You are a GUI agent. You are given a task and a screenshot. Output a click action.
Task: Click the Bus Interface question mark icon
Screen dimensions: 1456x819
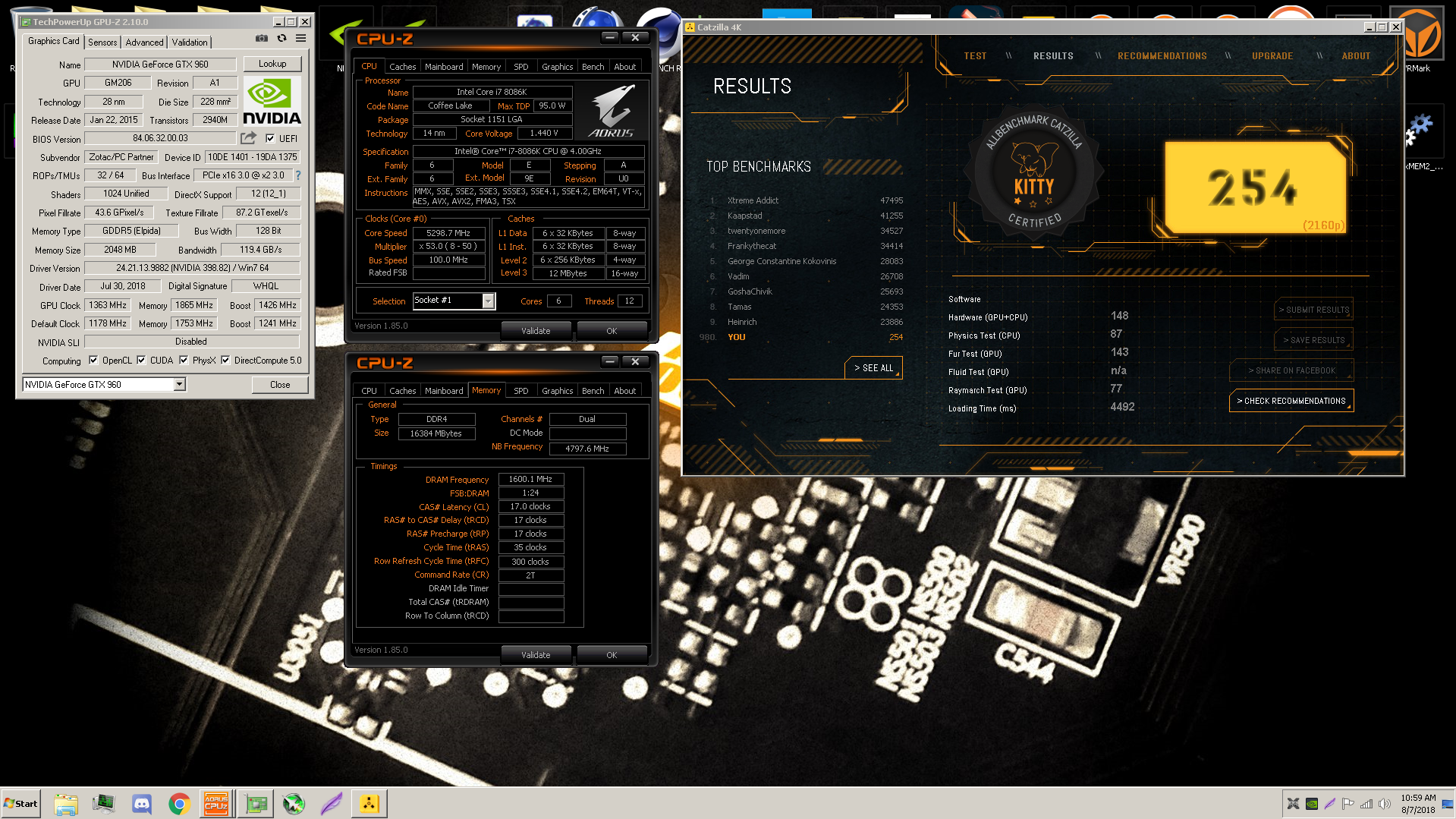point(298,175)
